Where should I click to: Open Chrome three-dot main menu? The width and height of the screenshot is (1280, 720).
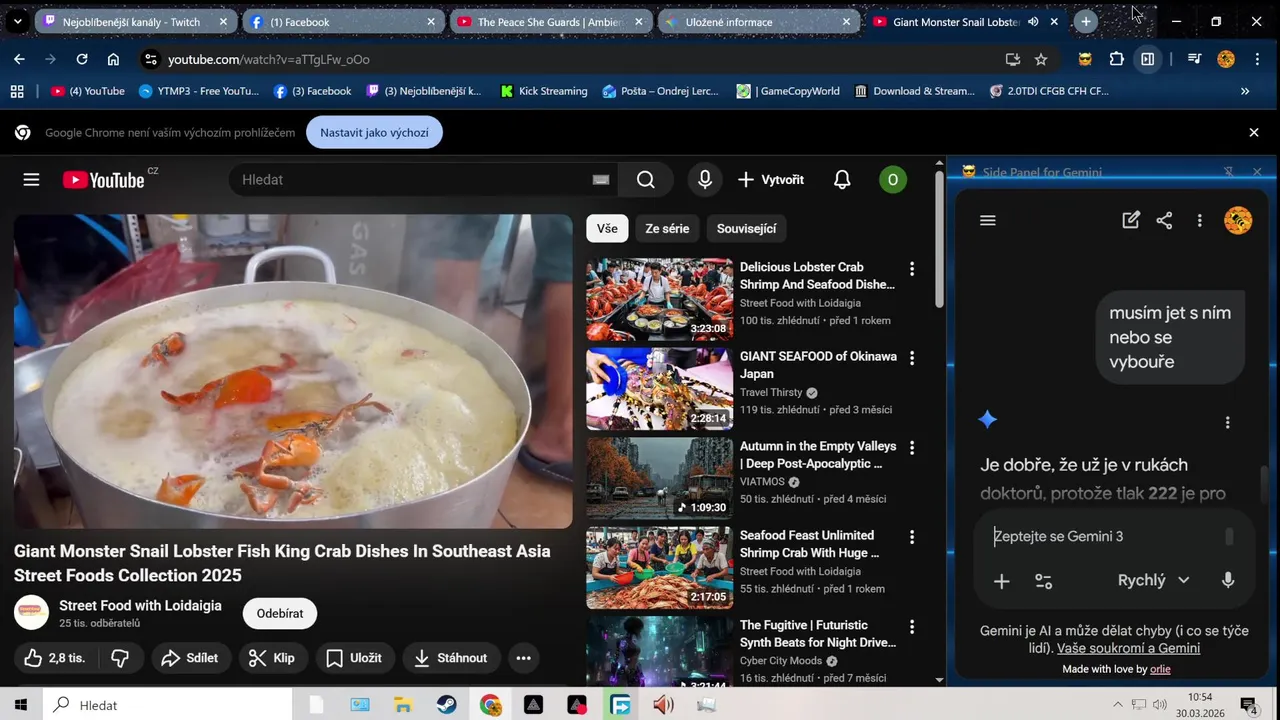point(1256,59)
